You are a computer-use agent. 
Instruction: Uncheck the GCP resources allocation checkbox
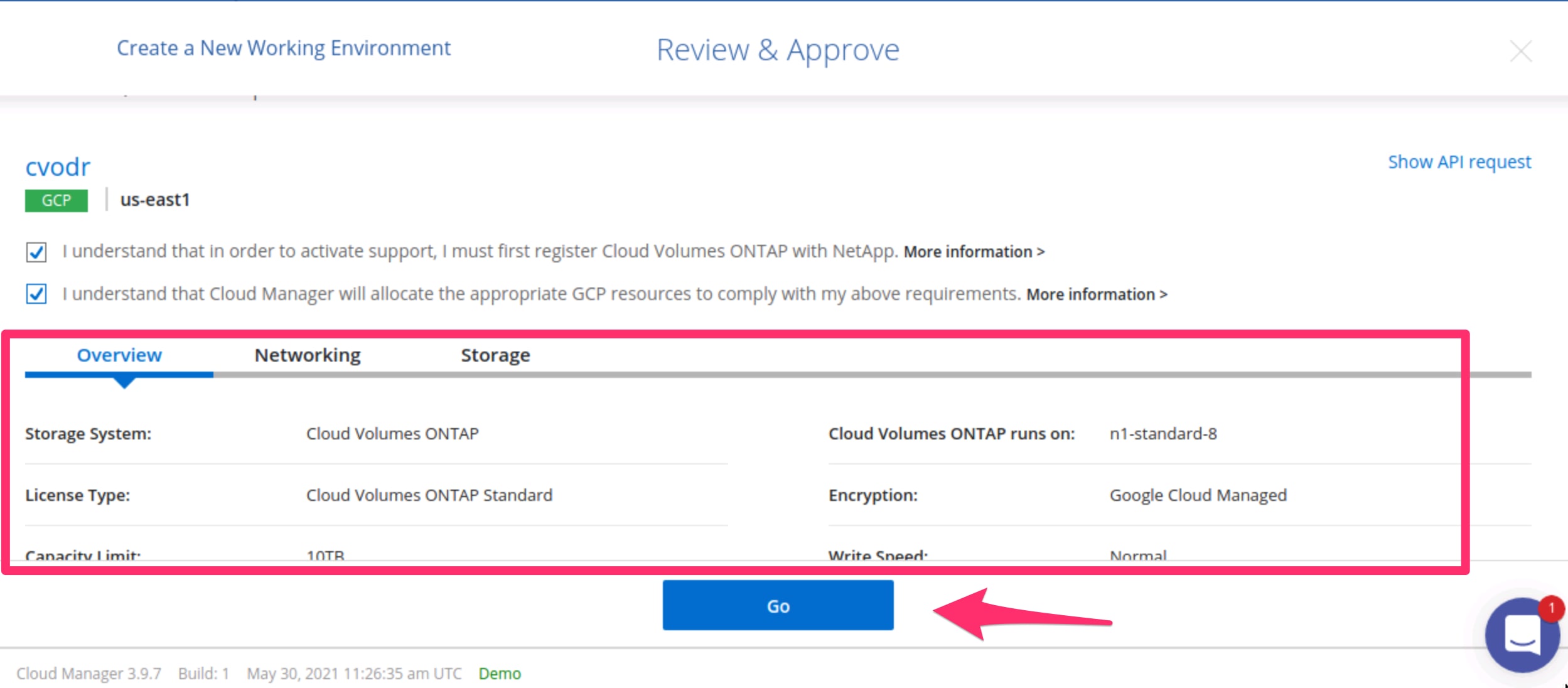tap(36, 294)
